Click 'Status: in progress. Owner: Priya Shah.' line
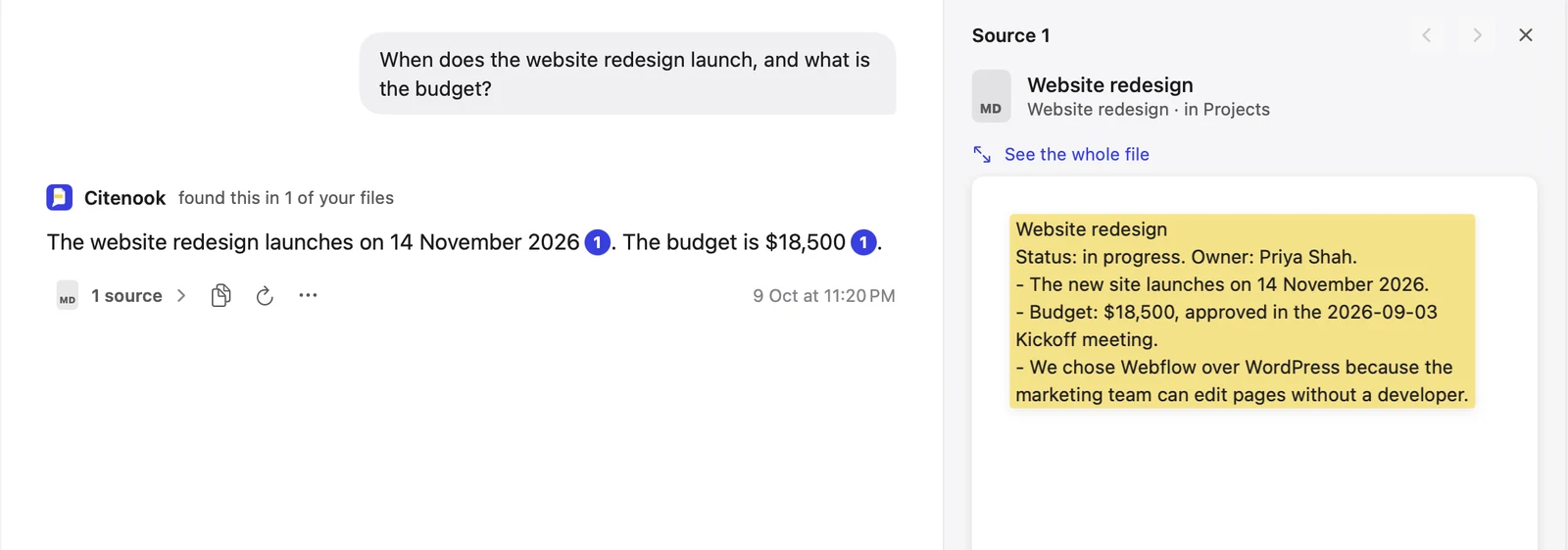The height and width of the screenshot is (550, 1568). pos(1186,257)
